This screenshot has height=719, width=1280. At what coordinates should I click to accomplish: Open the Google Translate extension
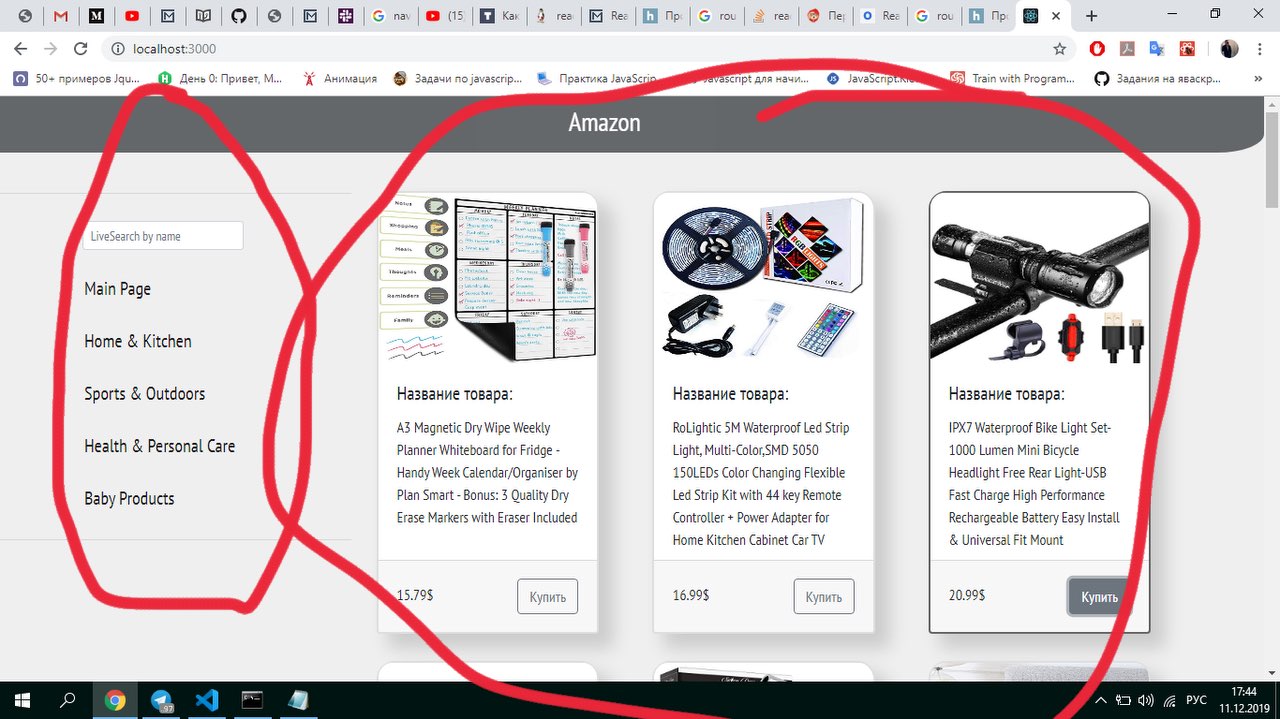pos(1157,48)
